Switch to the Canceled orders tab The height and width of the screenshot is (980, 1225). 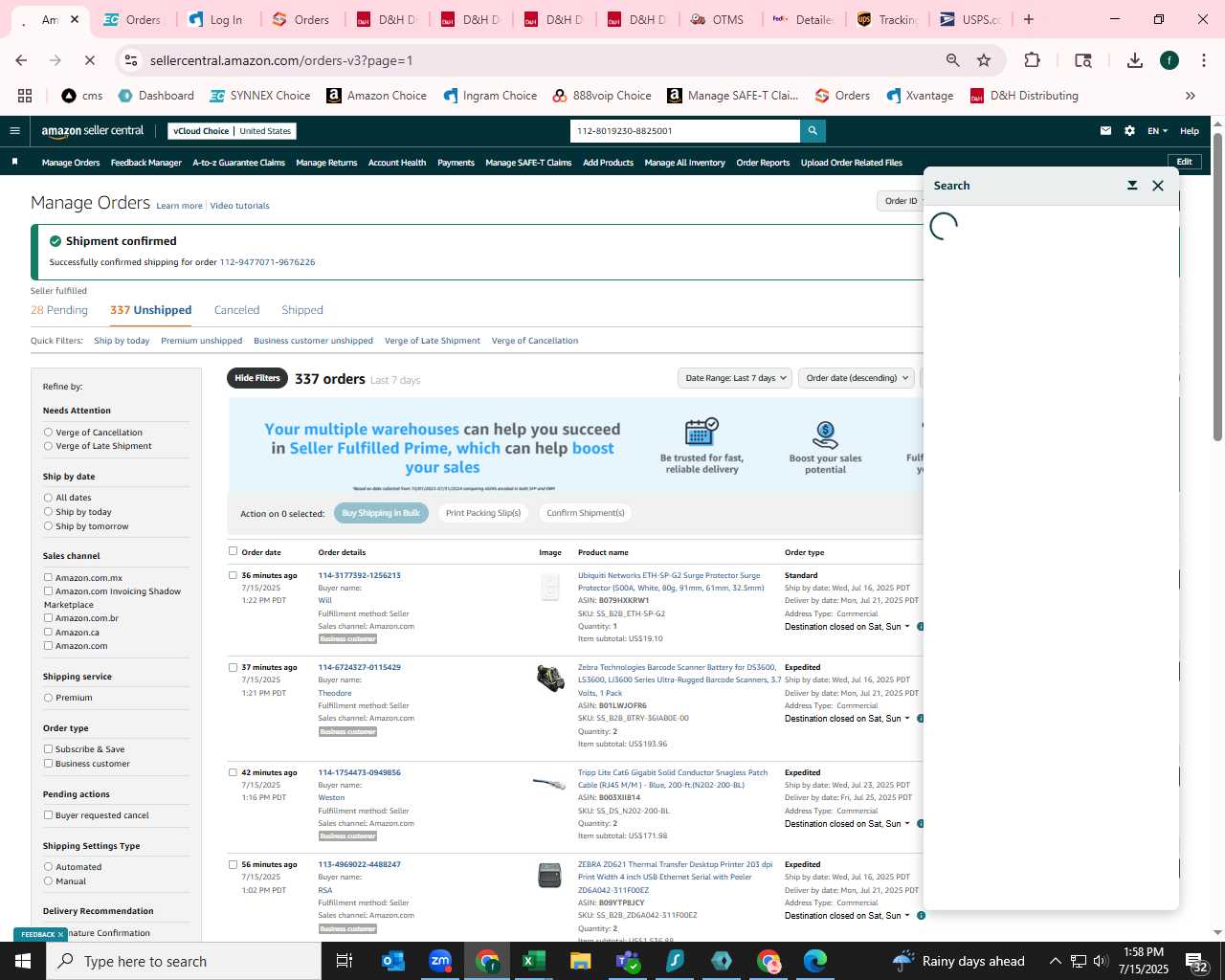point(236,310)
